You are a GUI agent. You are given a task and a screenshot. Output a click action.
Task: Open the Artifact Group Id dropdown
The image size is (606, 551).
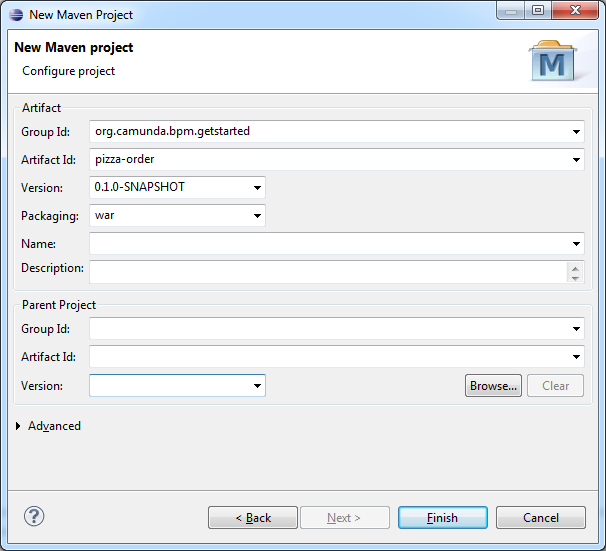(577, 131)
